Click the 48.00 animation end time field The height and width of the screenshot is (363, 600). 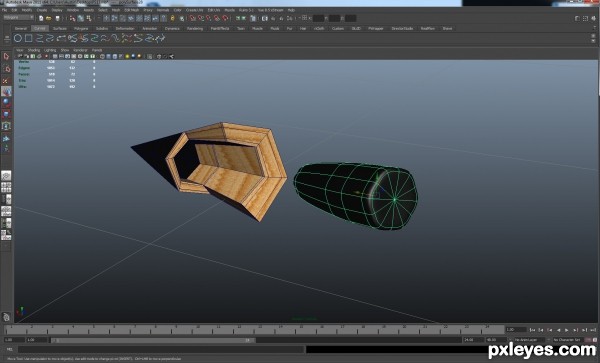tap(496, 340)
